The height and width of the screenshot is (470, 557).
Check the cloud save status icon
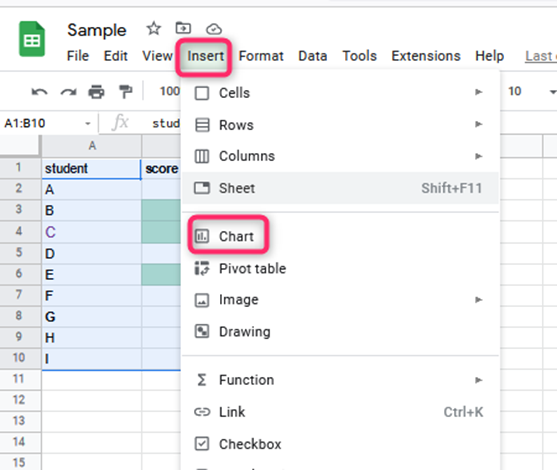click(214, 29)
